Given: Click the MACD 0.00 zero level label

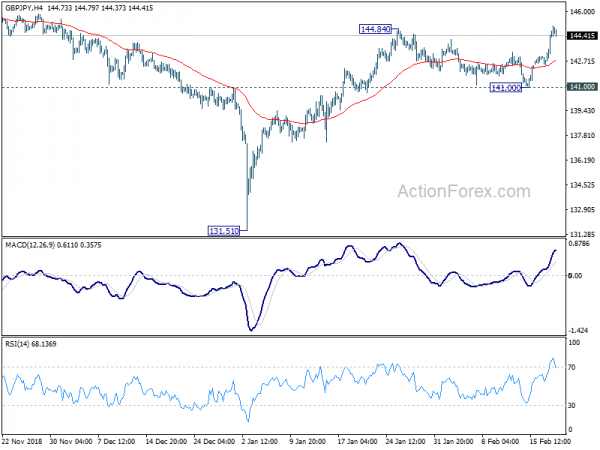Looking at the screenshot, I should tap(576, 276).
